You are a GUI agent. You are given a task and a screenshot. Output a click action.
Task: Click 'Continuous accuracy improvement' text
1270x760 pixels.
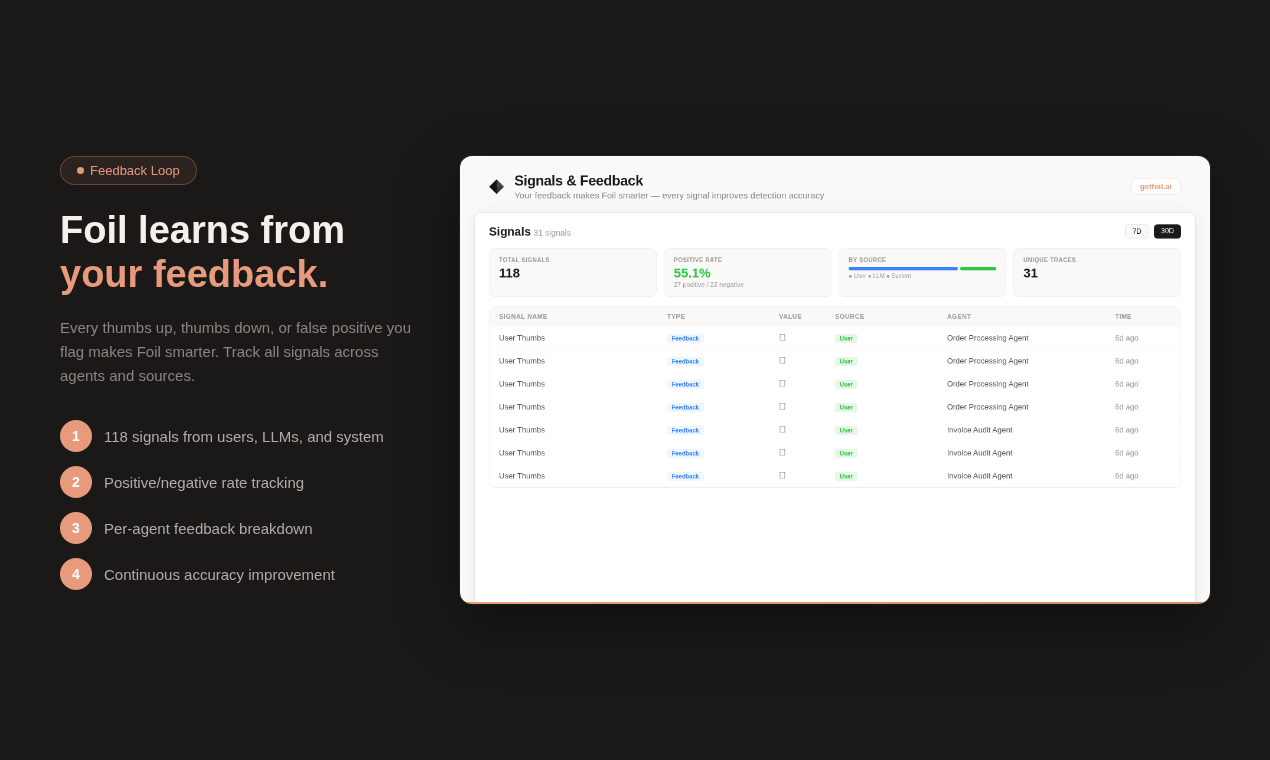[219, 575]
